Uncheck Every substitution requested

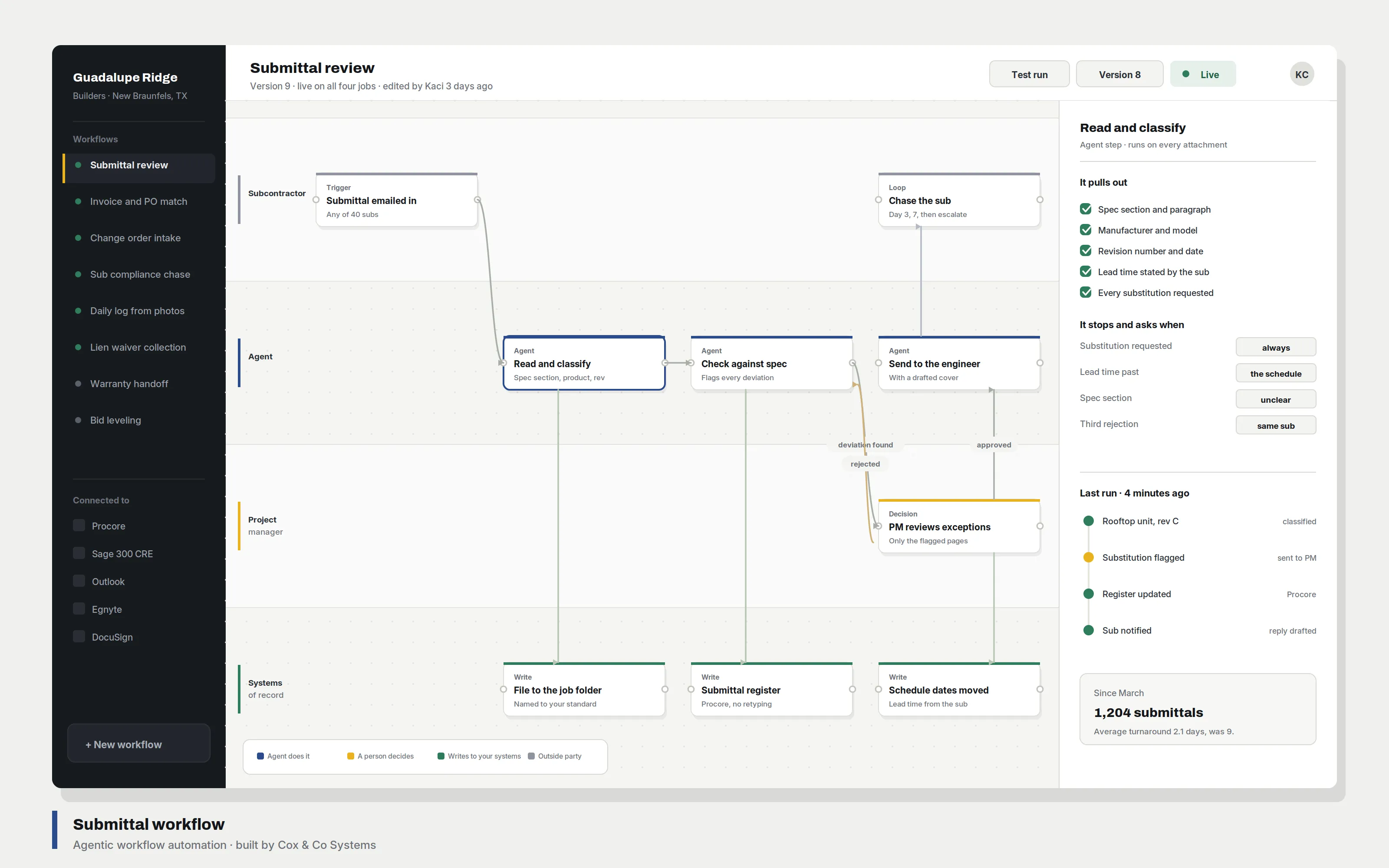(x=1085, y=293)
